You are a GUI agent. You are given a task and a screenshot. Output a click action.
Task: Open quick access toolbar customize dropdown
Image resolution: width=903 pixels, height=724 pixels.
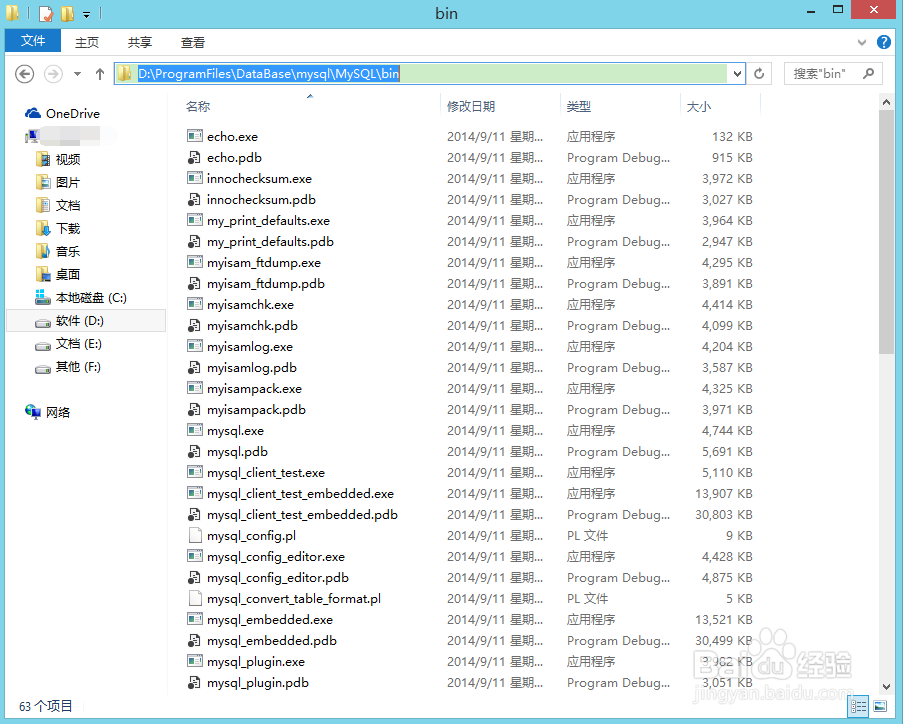coord(86,14)
